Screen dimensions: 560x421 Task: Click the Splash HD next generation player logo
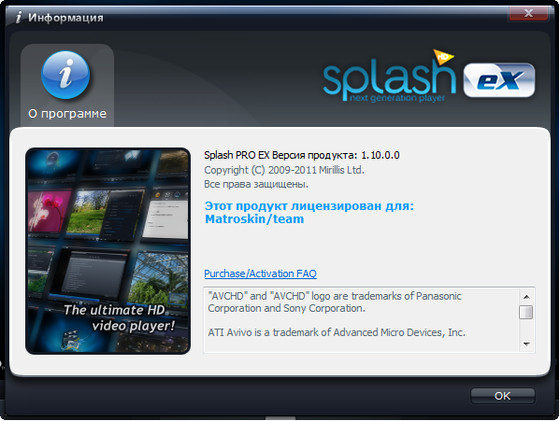point(389,76)
